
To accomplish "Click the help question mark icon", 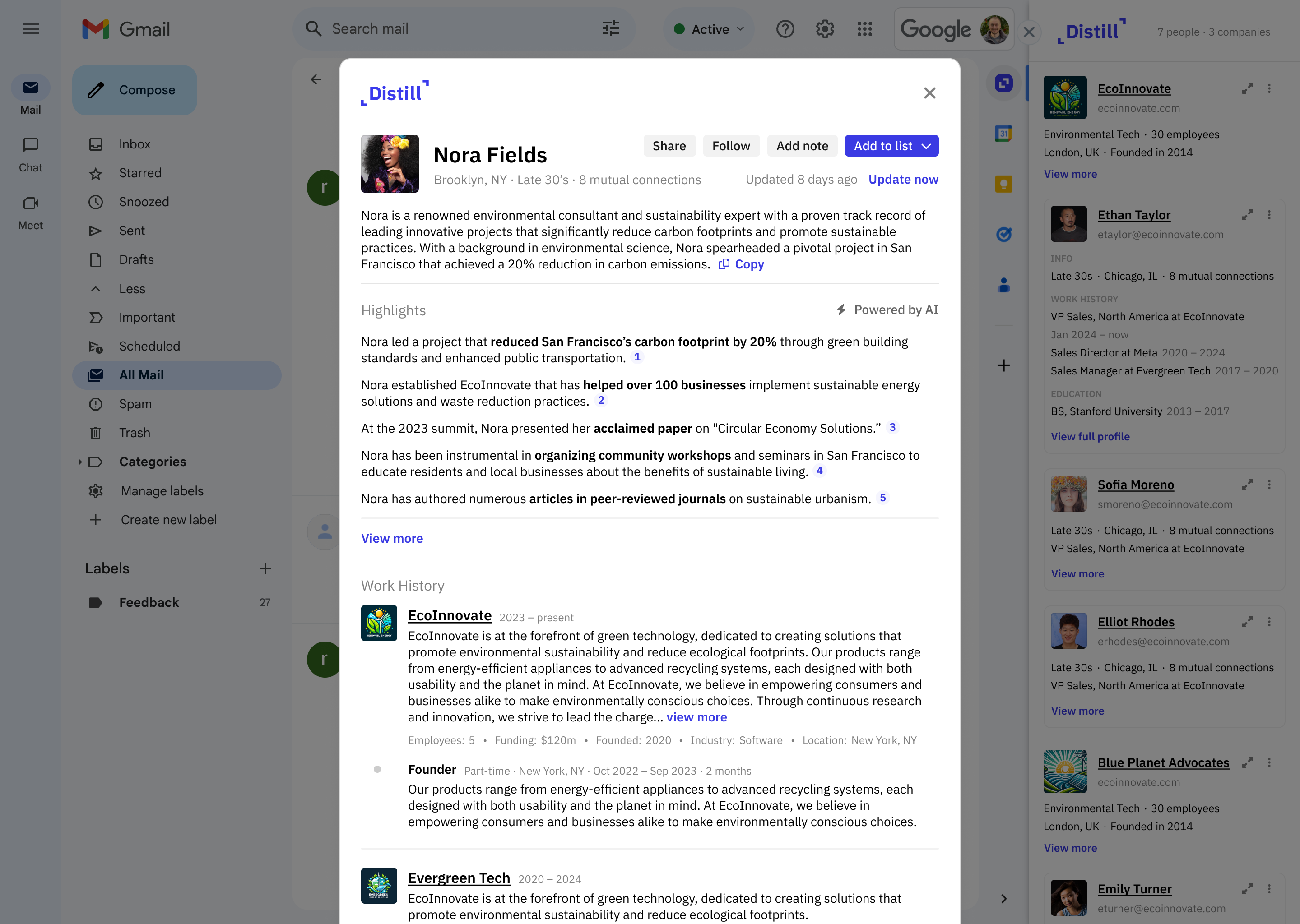I will pyautogui.click(x=785, y=29).
